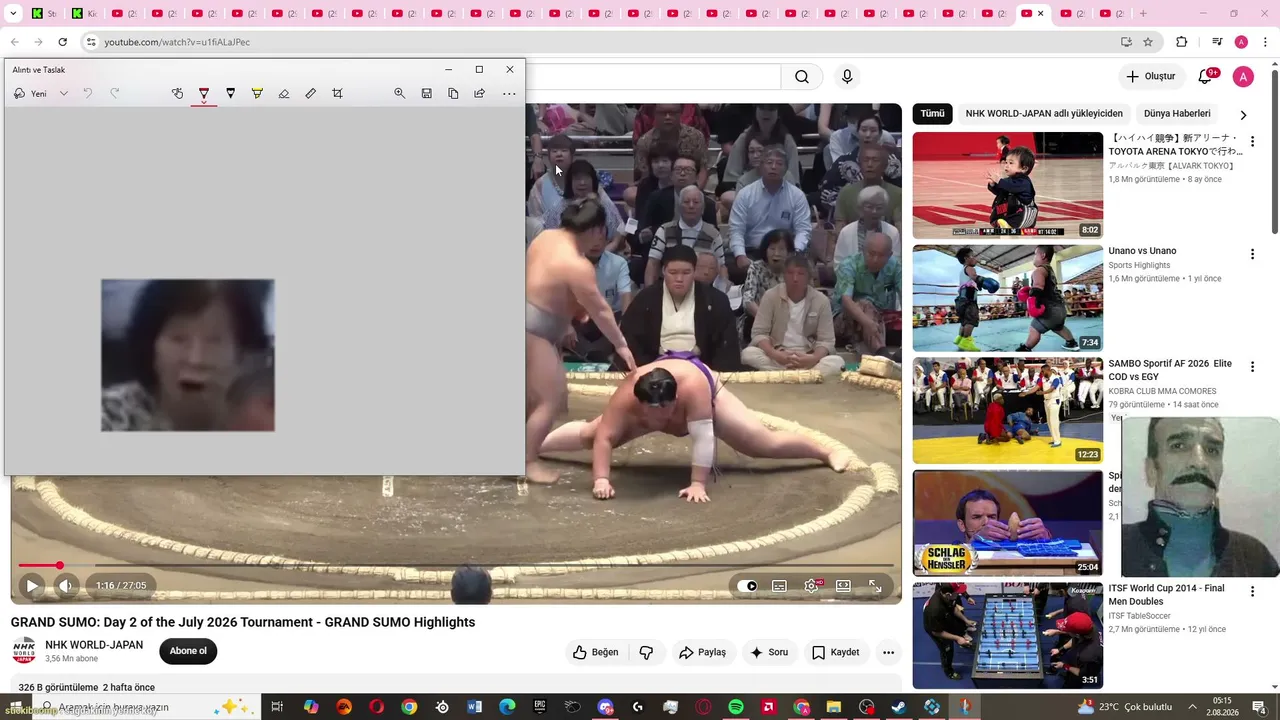Open ITSF World Cup 2014 video title
Image resolution: width=1280 pixels, height=720 pixels.
click(x=1166, y=595)
